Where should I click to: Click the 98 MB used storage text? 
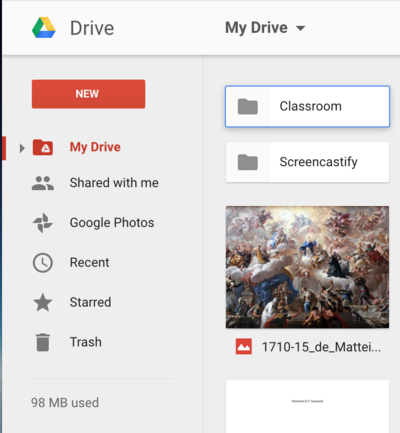tap(65, 403)
